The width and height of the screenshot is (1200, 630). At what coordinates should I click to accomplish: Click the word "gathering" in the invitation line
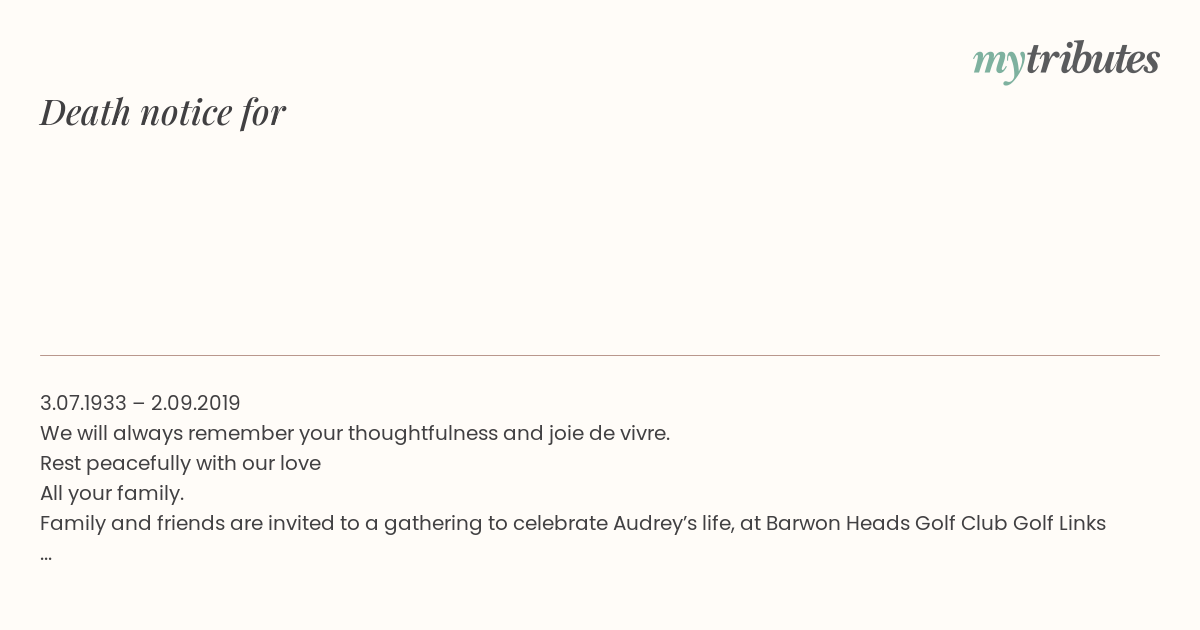[434, 524]
